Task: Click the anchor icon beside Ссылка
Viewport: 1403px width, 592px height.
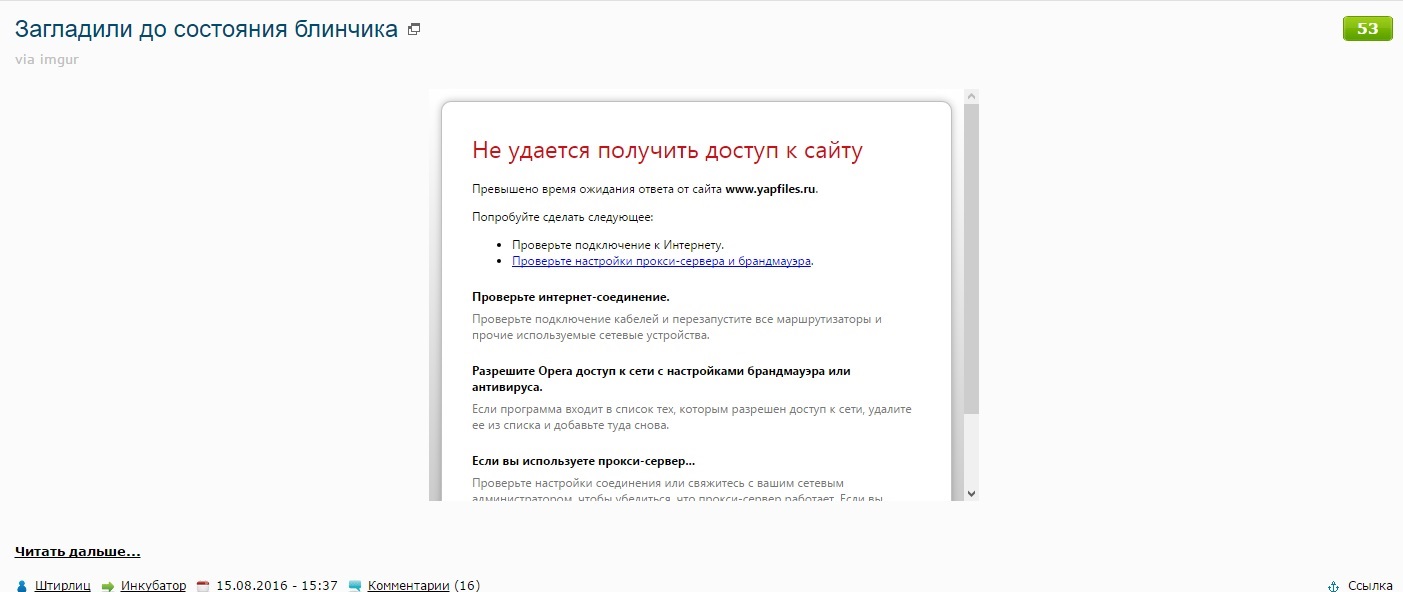Action: pos(1332,586)
